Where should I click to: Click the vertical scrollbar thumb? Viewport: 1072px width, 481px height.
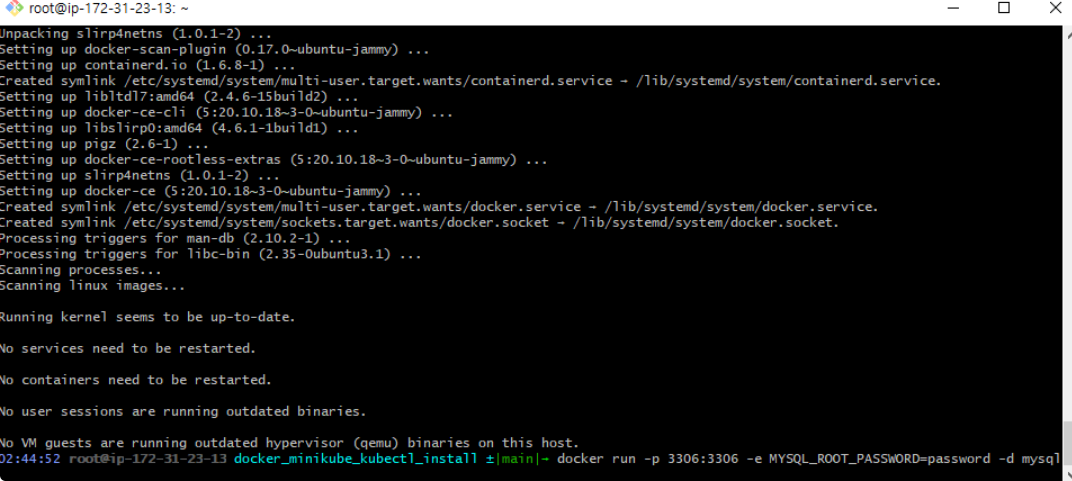(1067, 442)
